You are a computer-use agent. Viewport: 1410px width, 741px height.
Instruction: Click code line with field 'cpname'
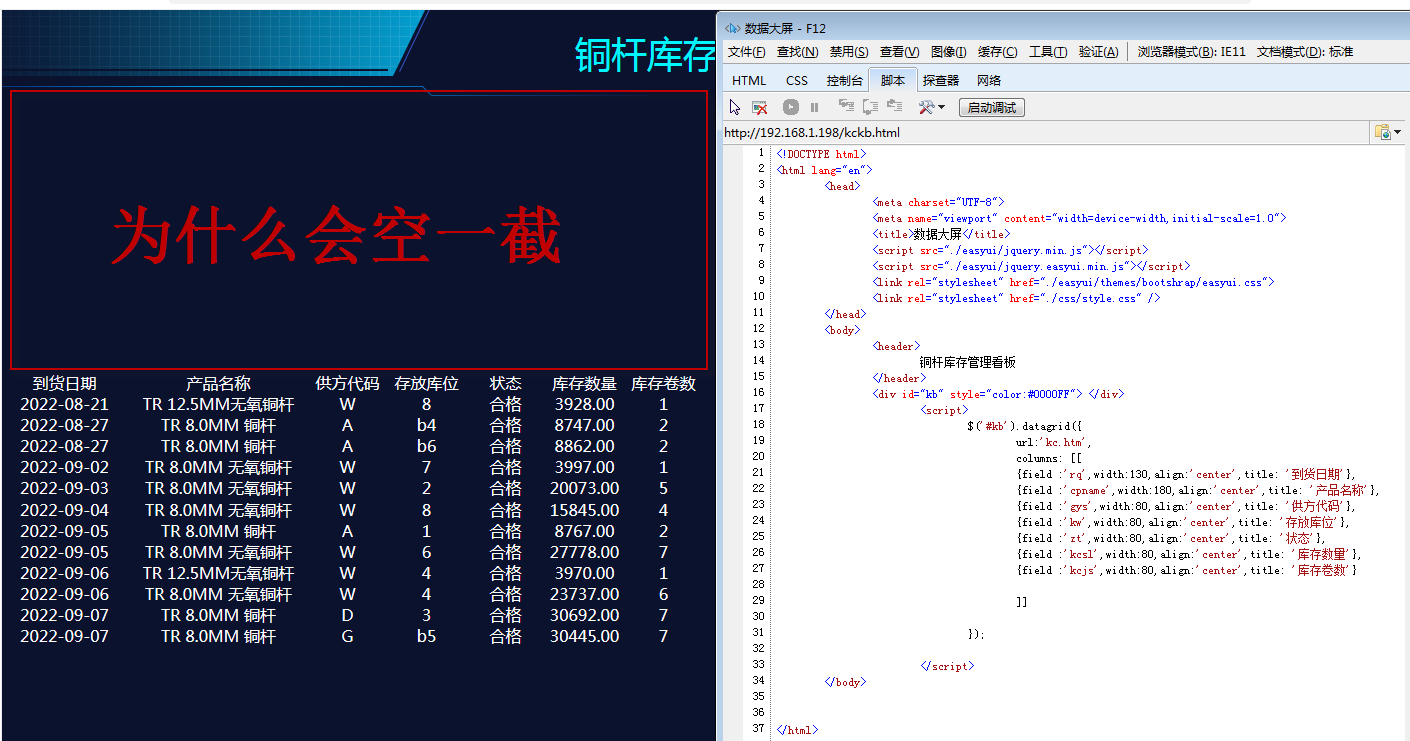coord(1198,490)
